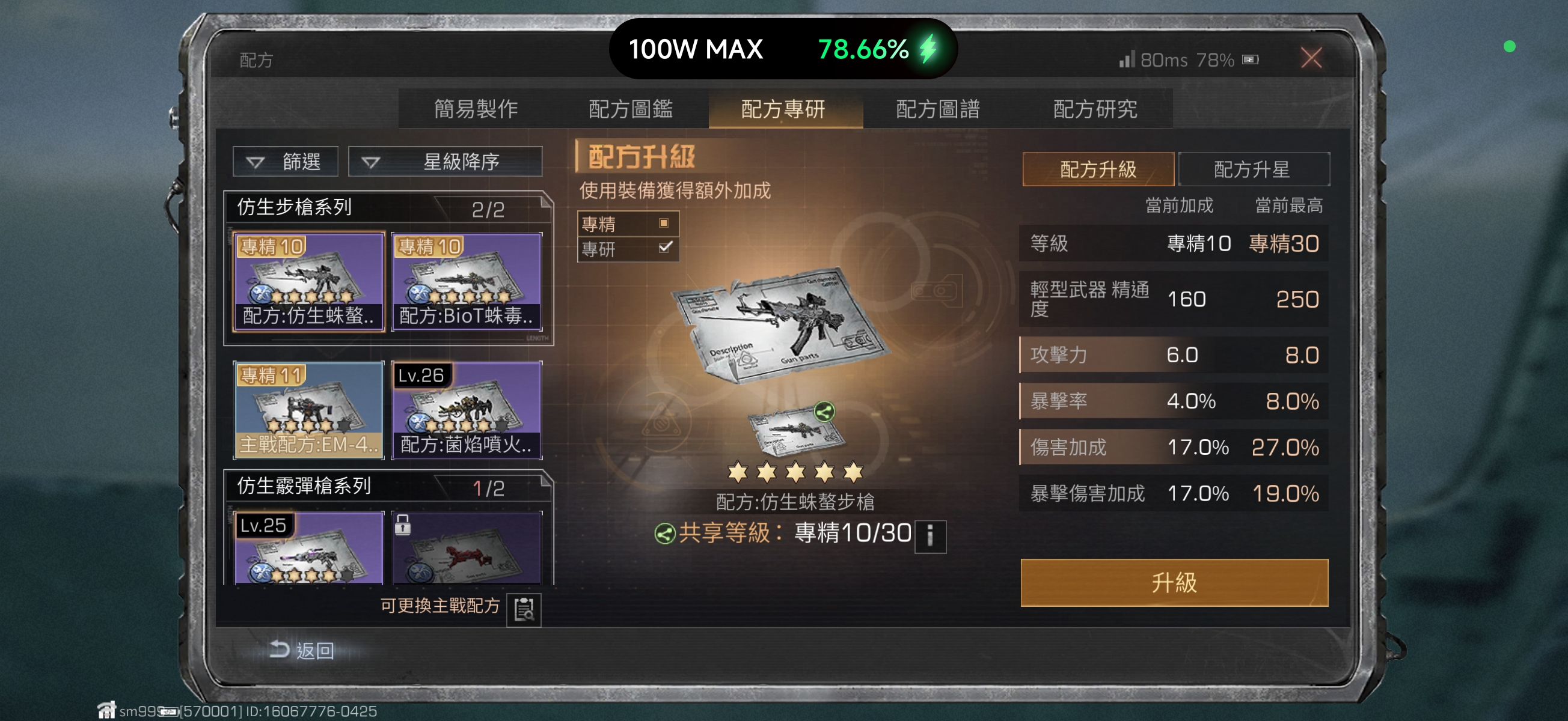
Task: Click green 共享等級 share symbol
Action: coord(665,534)
